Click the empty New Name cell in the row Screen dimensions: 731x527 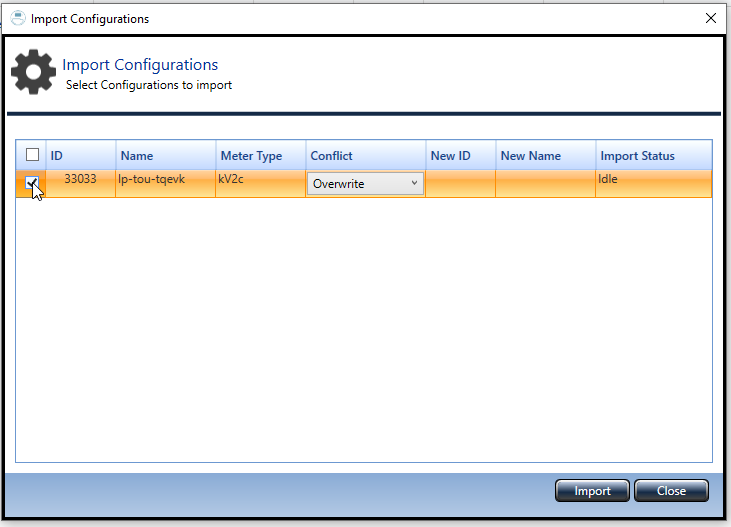[545, 184]
